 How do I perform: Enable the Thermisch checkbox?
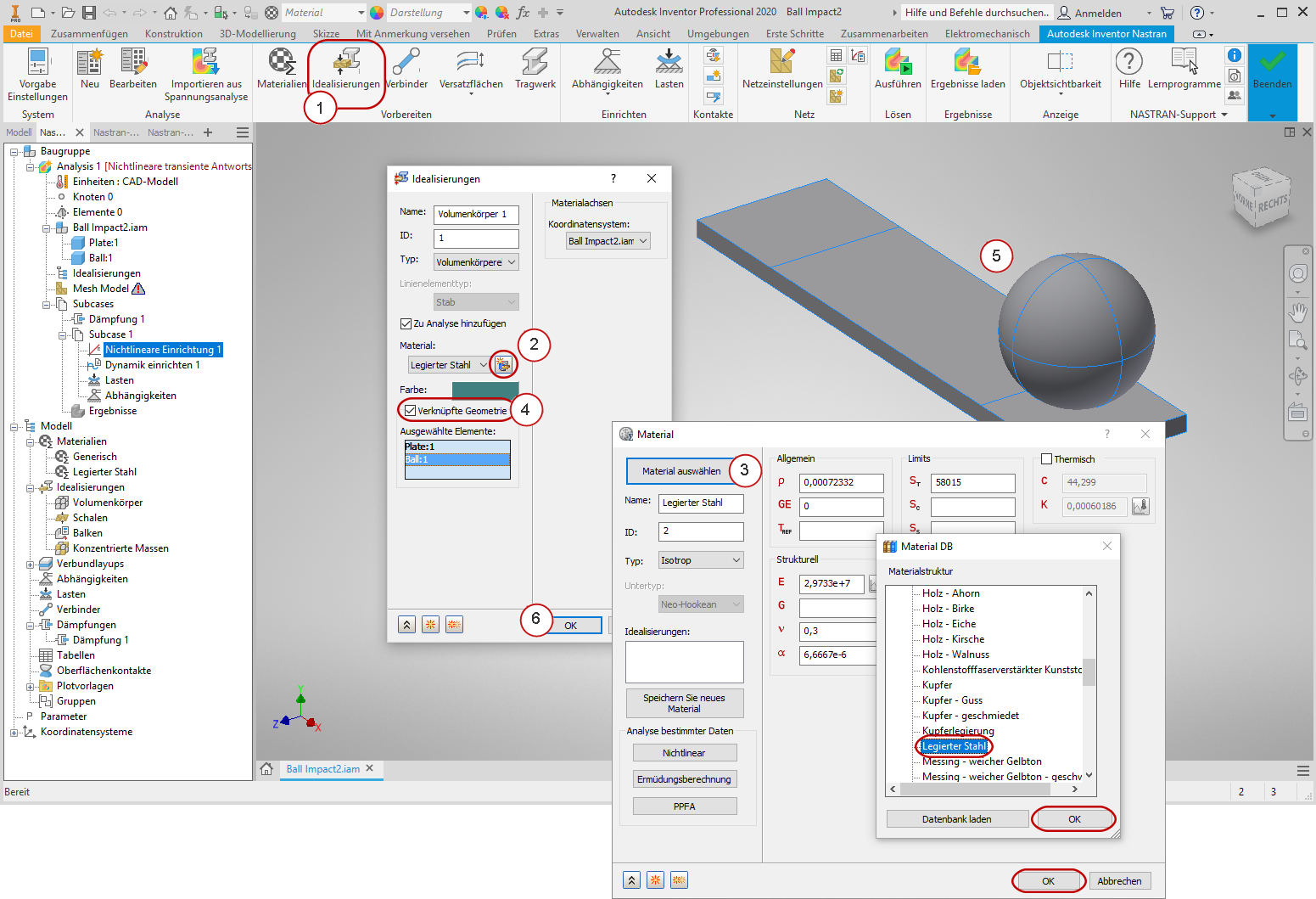click(x=1046, y=459)
